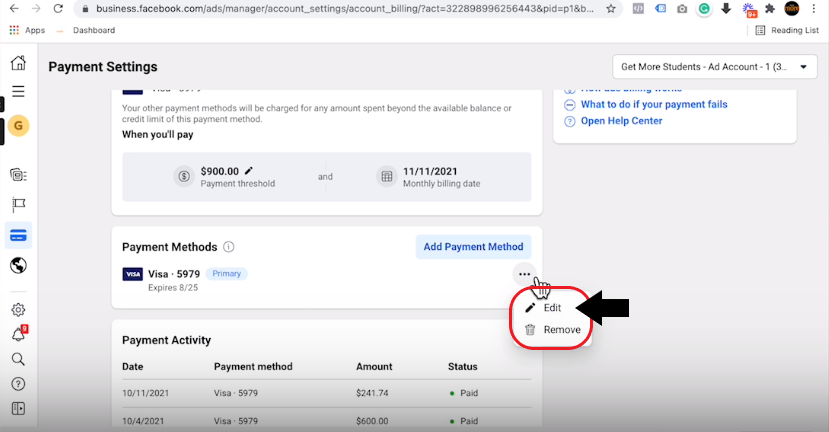Open the Grammarly extension icon
The height and width of the screenshot is (432, 829).
coord(704,8)
